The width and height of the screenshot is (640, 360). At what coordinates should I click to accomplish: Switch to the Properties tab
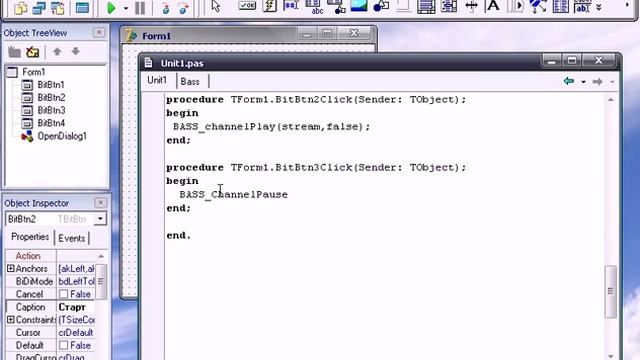click(x=30, y=237)
